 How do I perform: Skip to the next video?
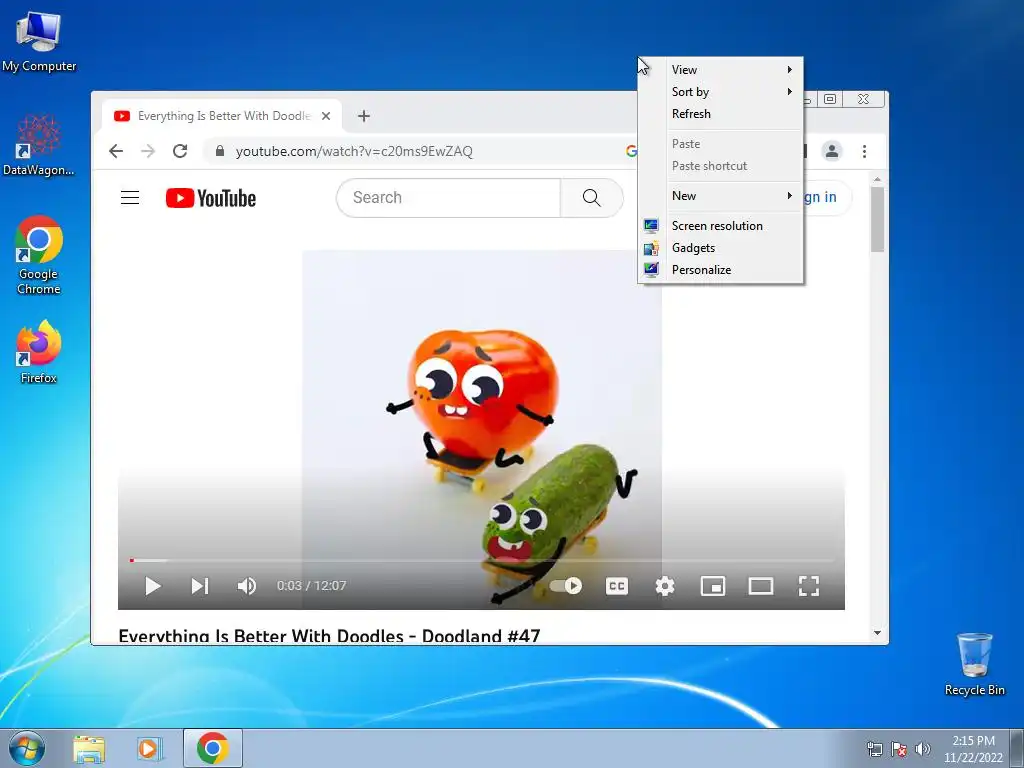coord(200,586)
